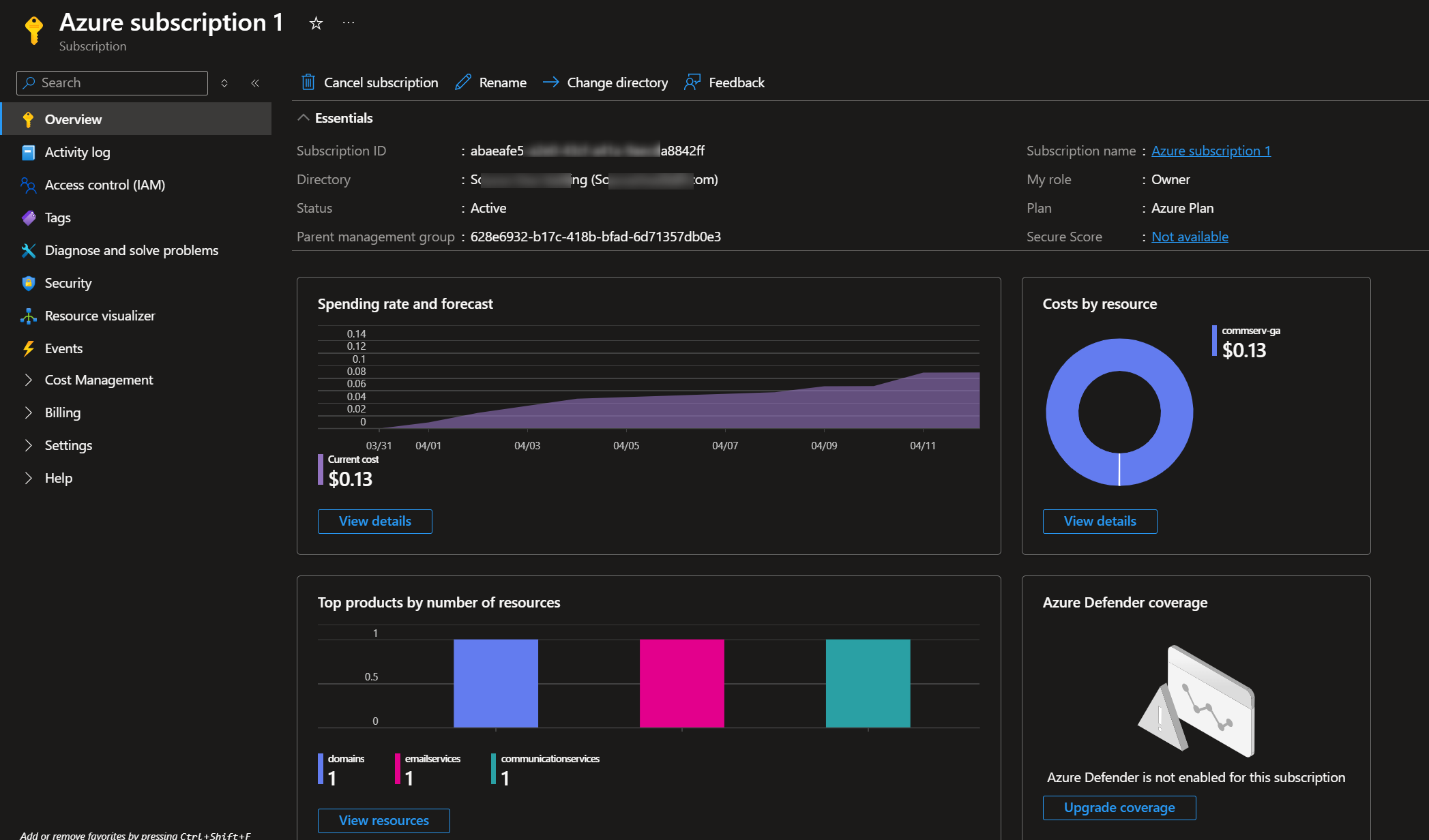Click the Resource visualizer icon
Image resolution: width=1429 pixels, height=840 pixels.
[28, 316]
